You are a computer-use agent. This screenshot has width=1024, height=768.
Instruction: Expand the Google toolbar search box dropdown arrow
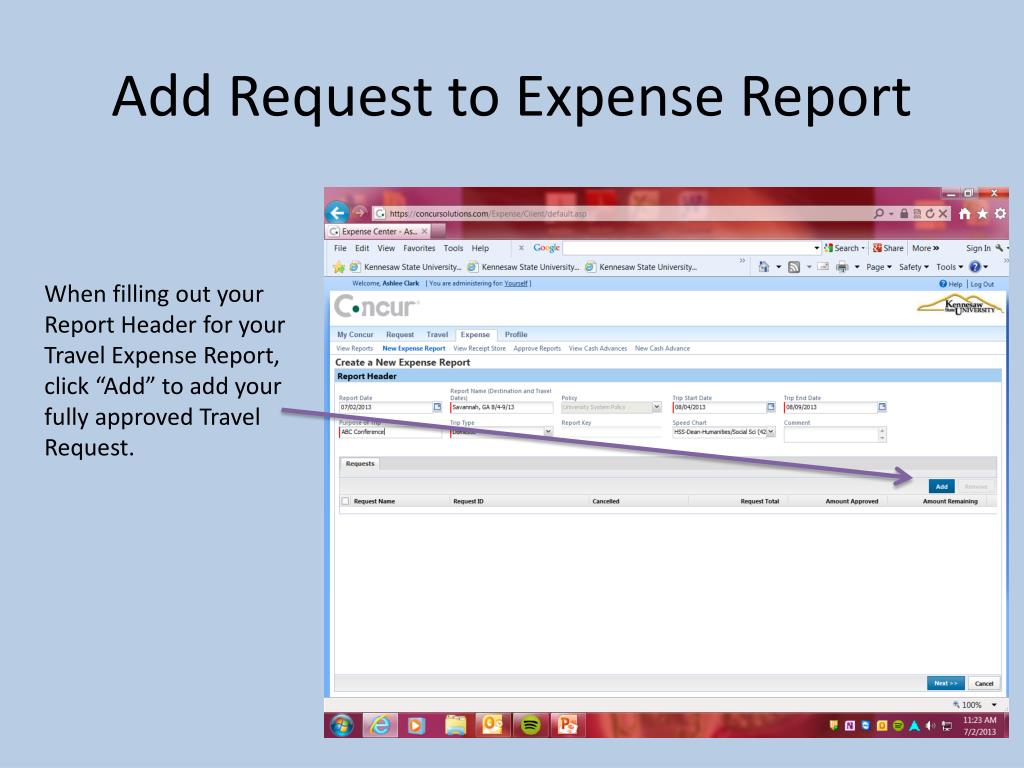pyautogui.click(x=816, y=248)
